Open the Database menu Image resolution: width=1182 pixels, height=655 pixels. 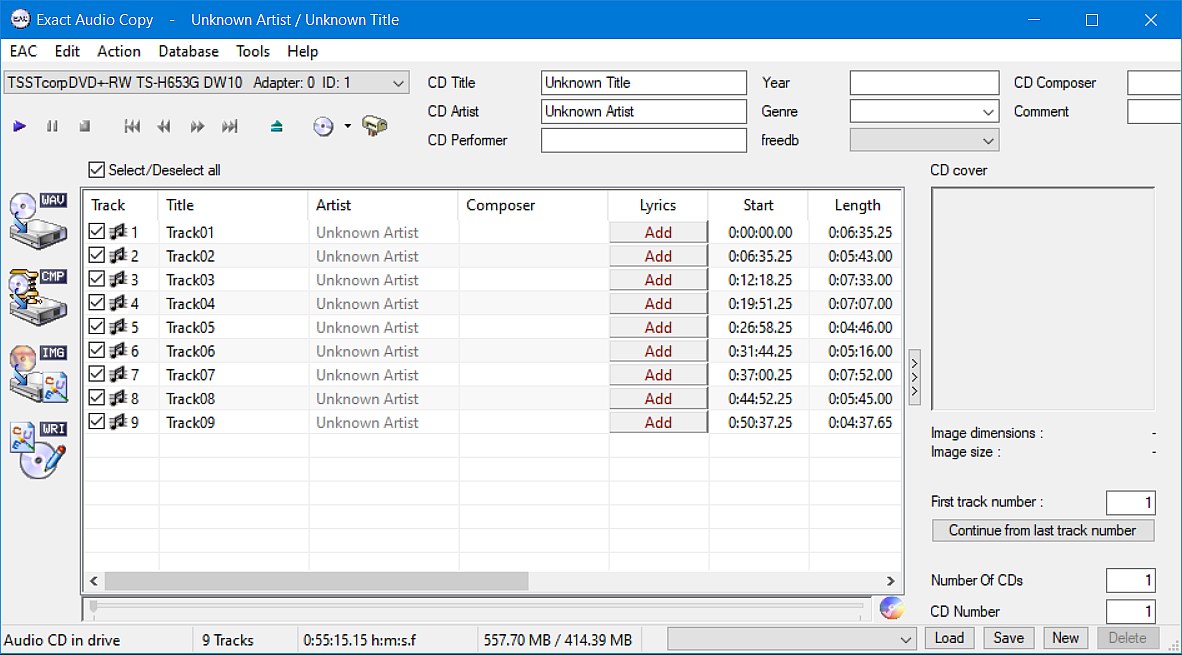188,51
